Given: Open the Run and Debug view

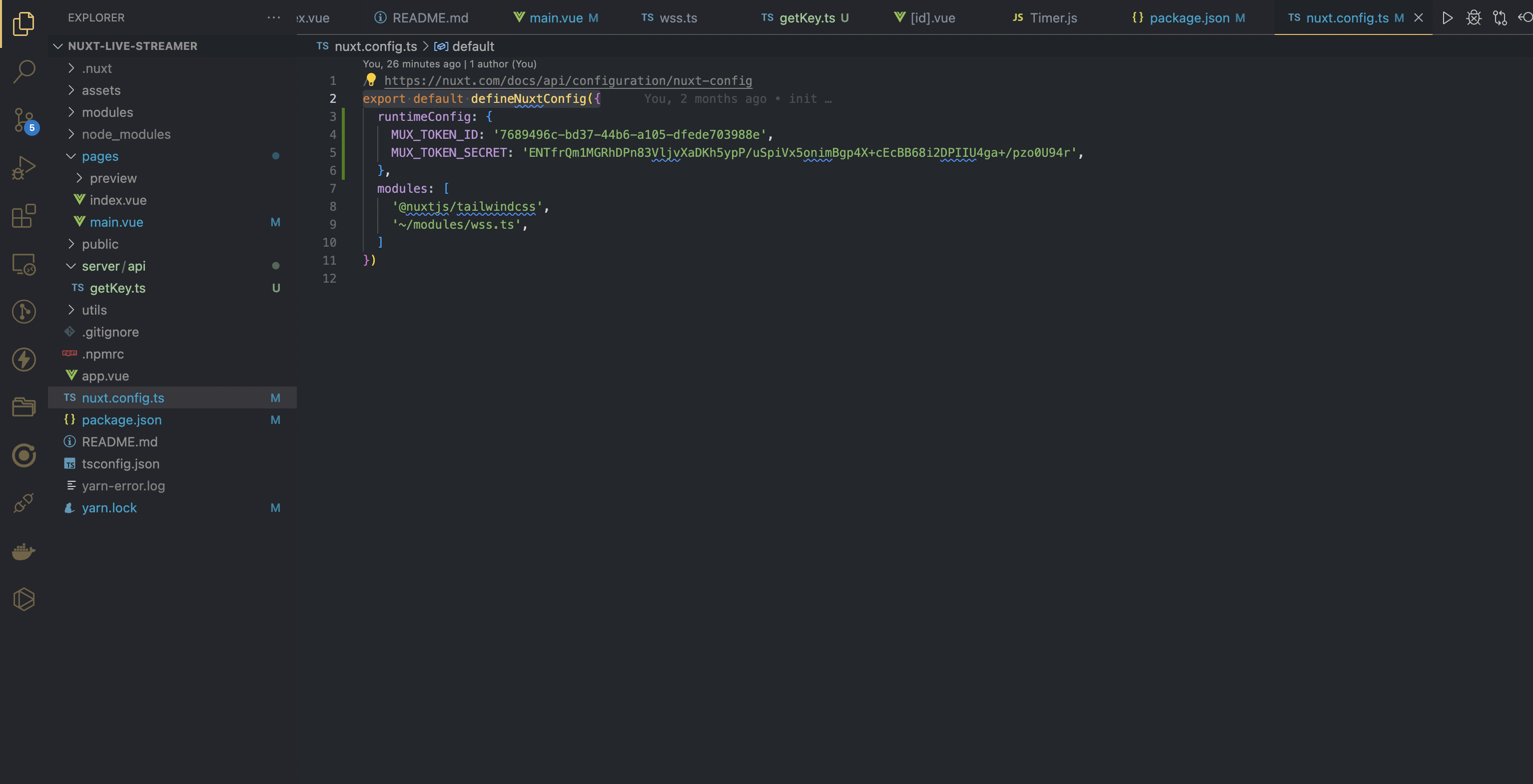Looking at the screenshot, I should [24, 168].
